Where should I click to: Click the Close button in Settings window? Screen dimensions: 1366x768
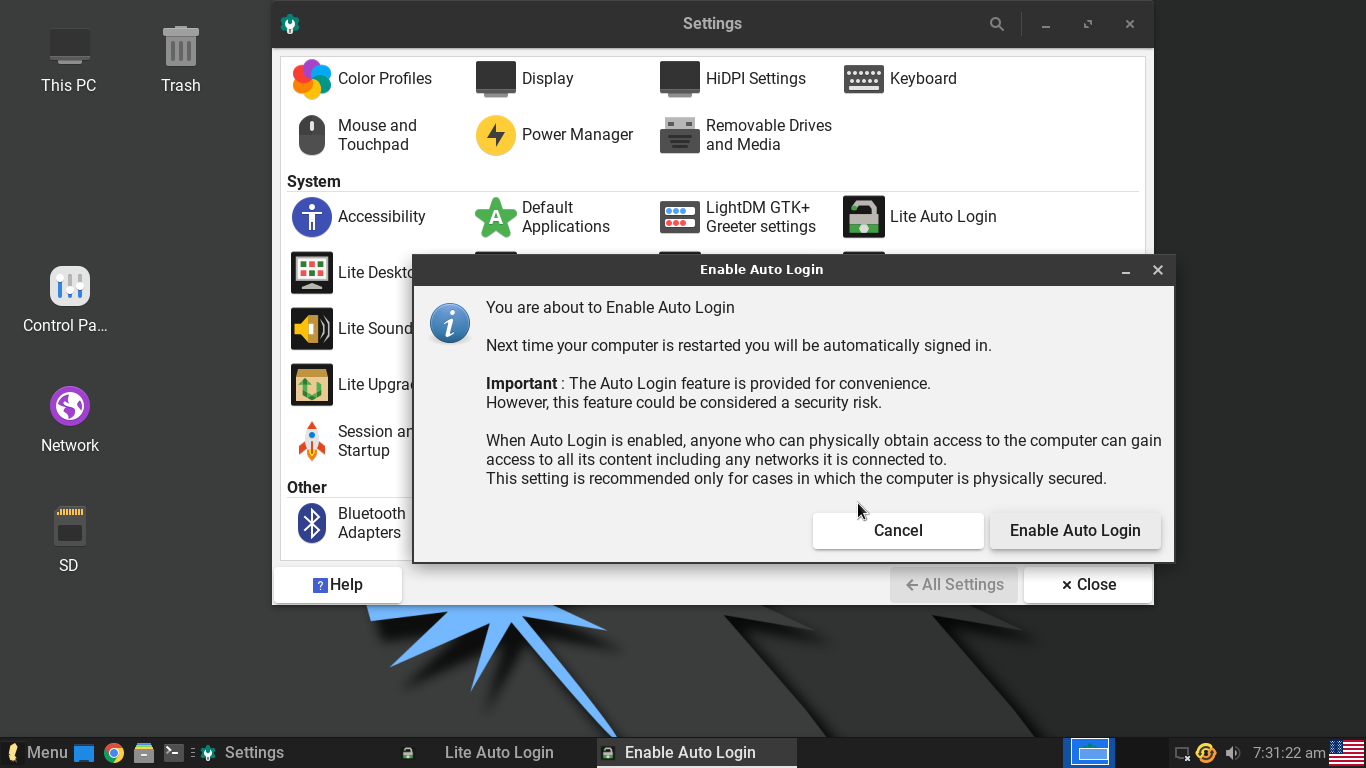1088,585
